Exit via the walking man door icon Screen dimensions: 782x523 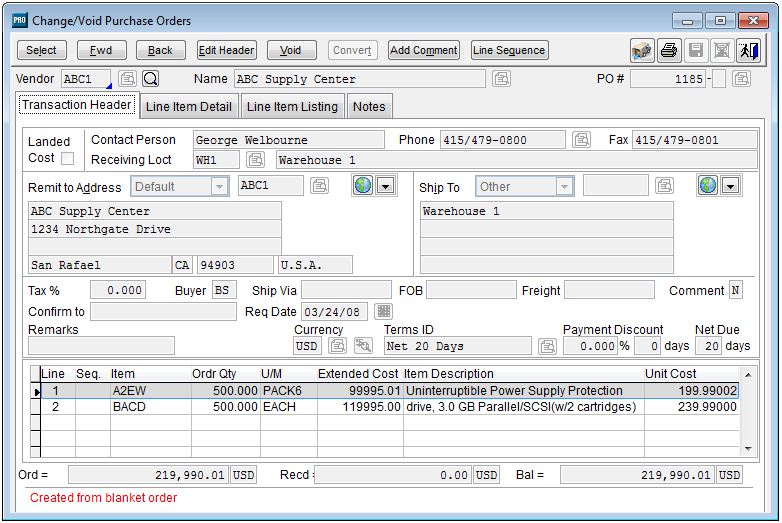[x=749, y=50]
